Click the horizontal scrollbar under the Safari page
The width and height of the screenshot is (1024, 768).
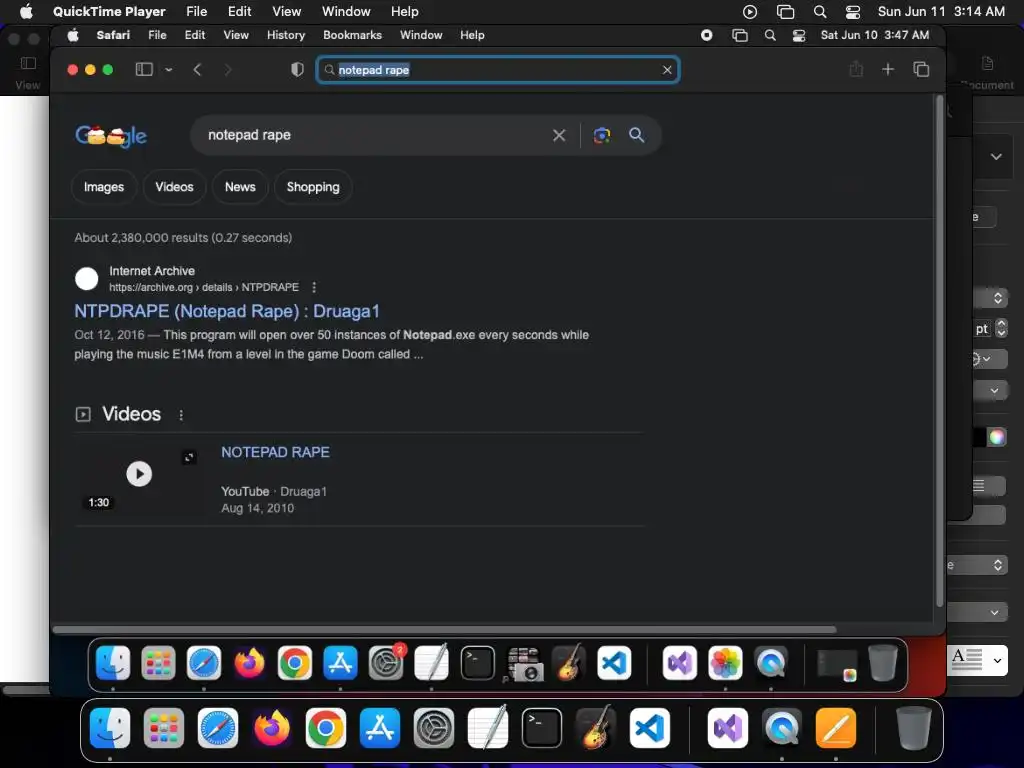(x=444, y=630)
